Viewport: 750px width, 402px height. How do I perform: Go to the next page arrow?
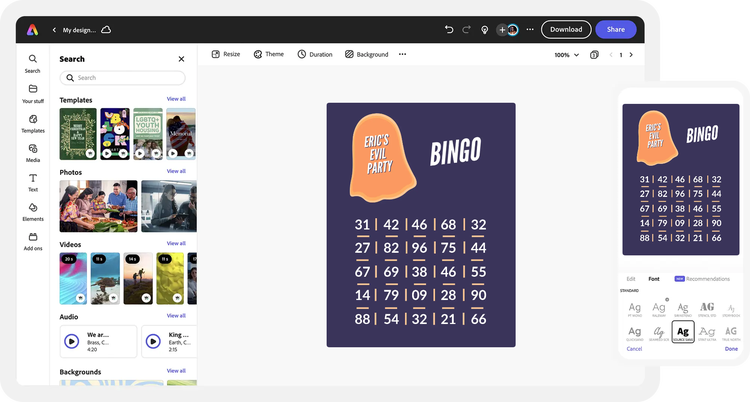[631, 55]
